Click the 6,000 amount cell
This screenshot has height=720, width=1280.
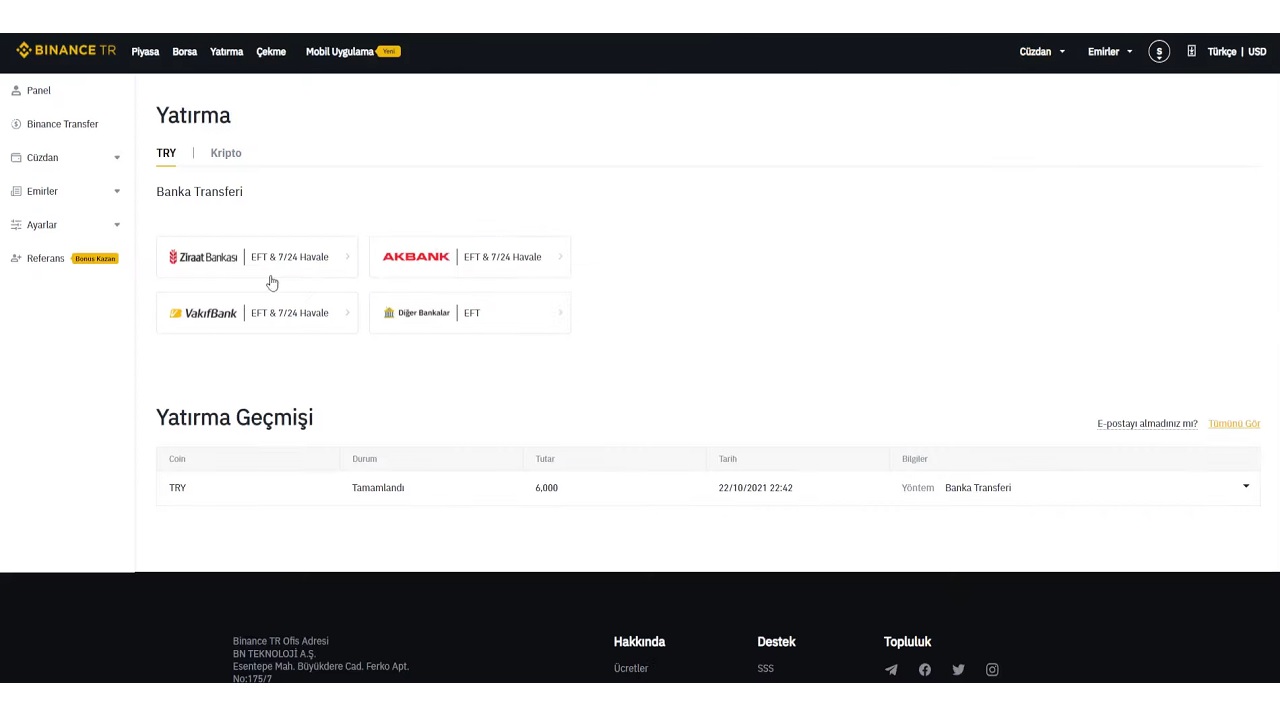point(546,488)
